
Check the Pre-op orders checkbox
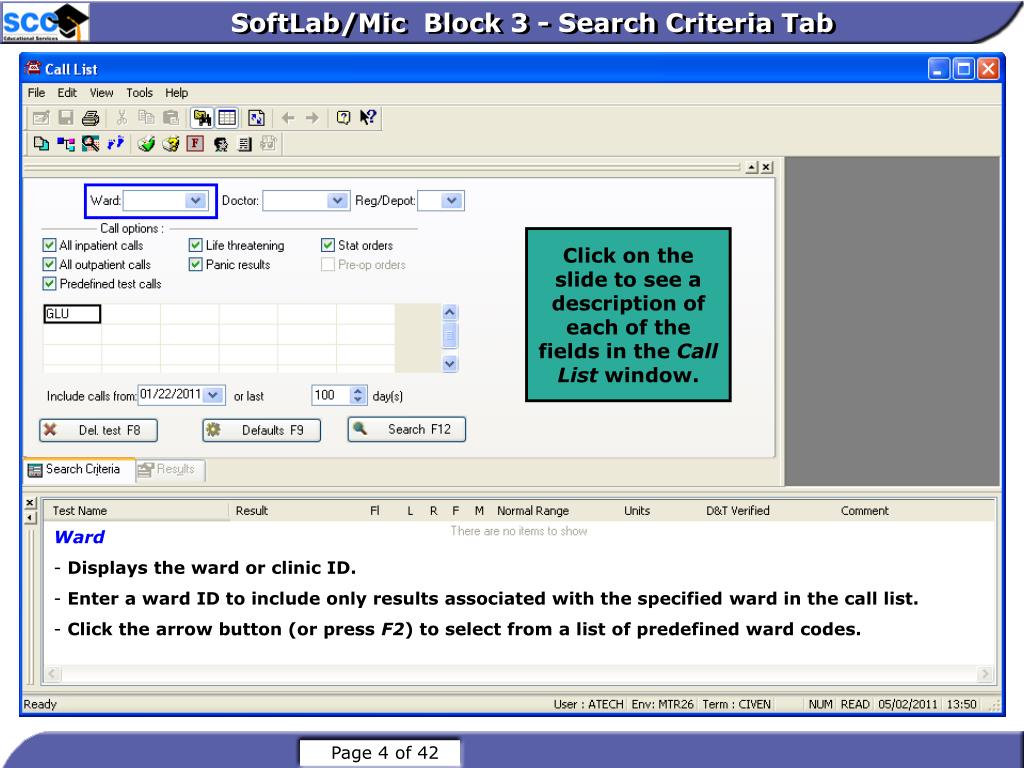tap(328, 264)
